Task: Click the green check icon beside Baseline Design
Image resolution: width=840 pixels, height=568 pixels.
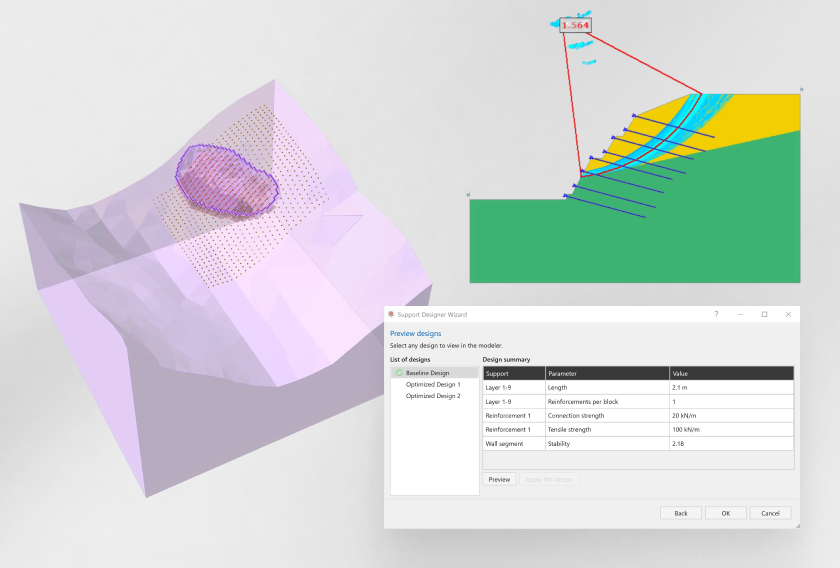Action: click(x=399, y=373)
